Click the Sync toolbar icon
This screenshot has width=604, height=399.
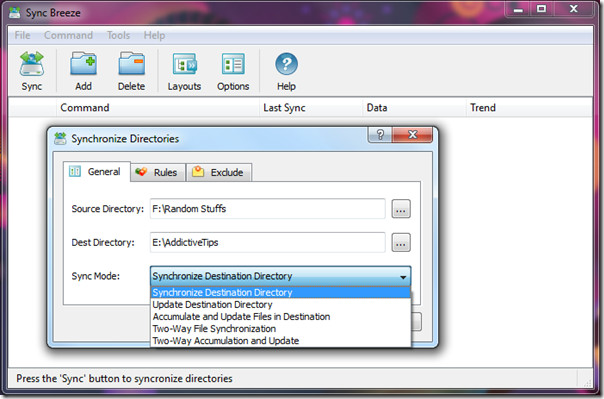point(32,64)
